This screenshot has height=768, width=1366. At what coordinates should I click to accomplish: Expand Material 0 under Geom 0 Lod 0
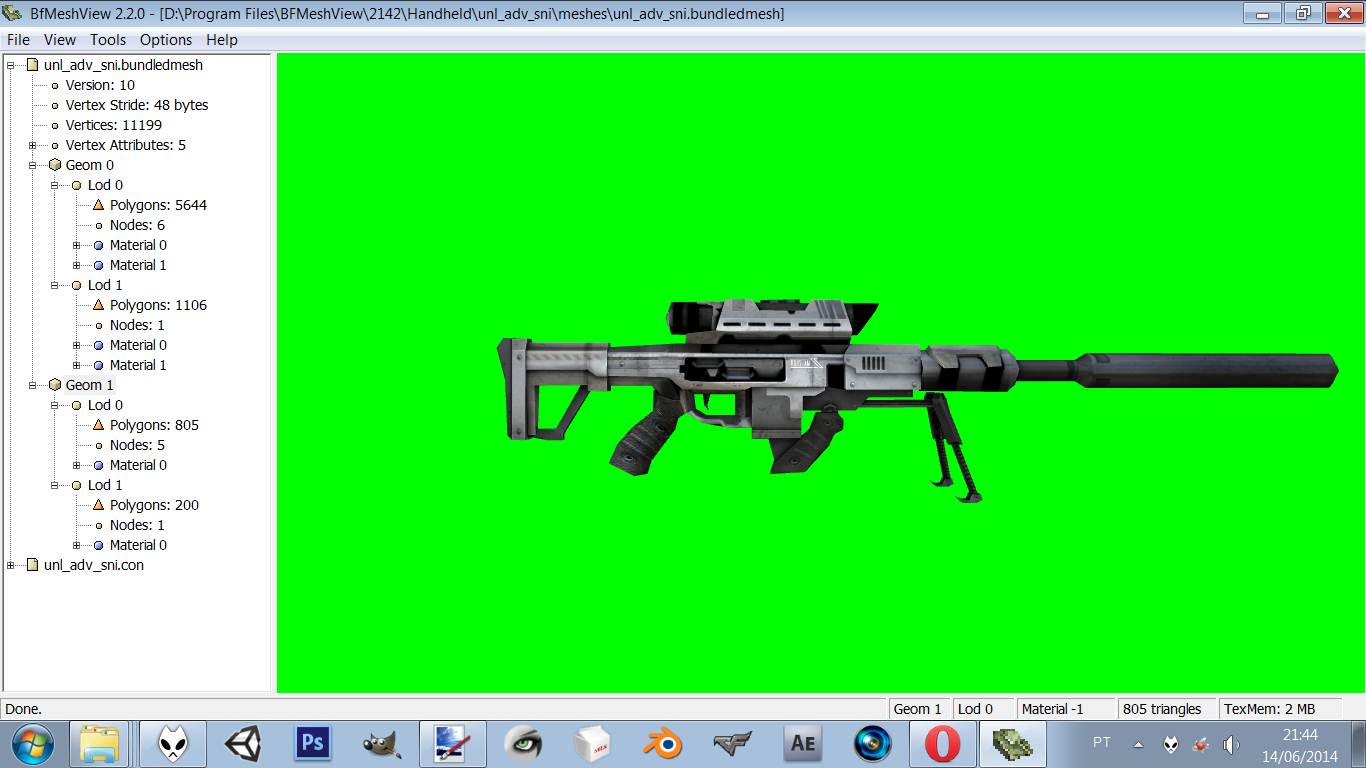coord(78,245)
